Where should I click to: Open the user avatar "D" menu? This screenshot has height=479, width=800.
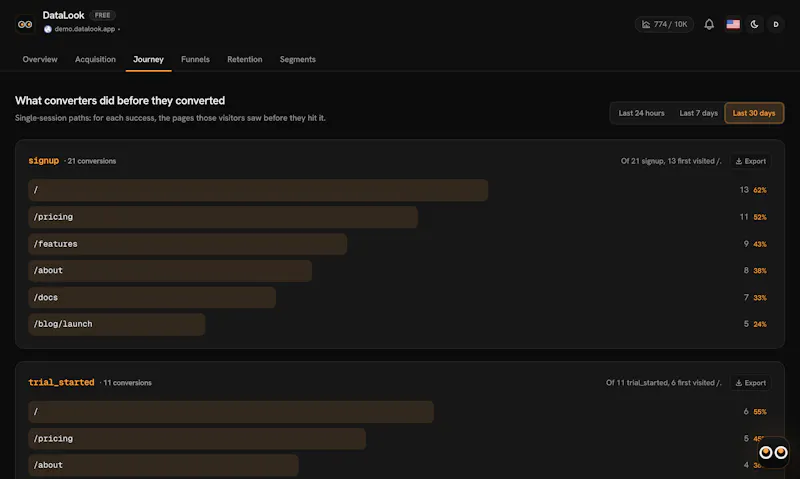tap(776, 24)
